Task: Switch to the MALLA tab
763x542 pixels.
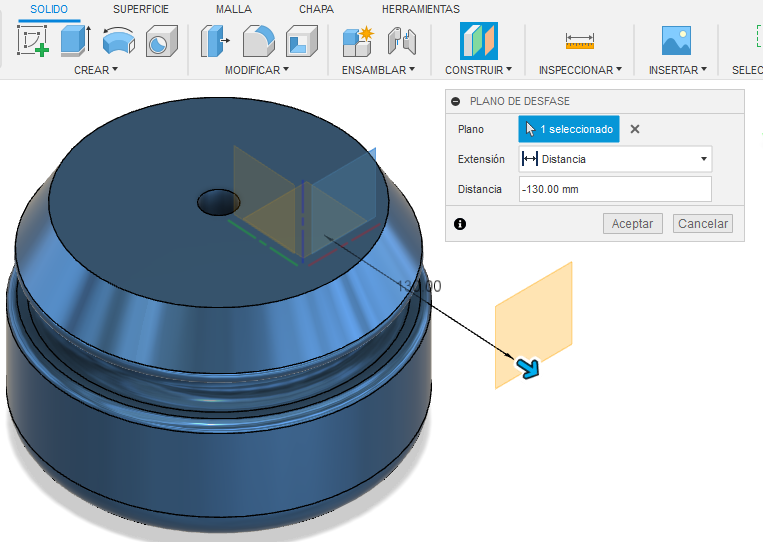Action: click(234, 9)
